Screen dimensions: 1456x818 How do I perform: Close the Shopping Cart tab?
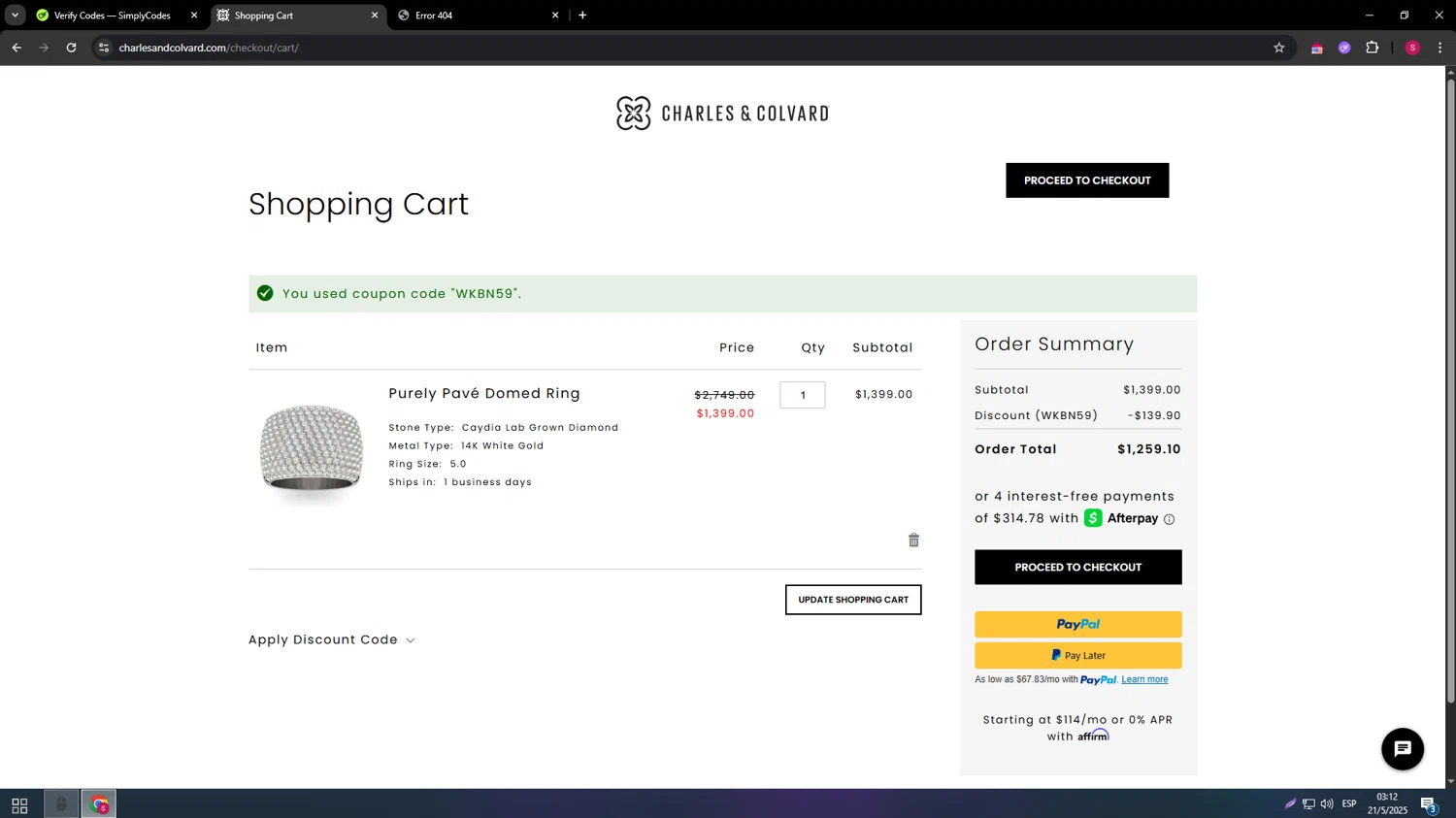click(375, 16)
